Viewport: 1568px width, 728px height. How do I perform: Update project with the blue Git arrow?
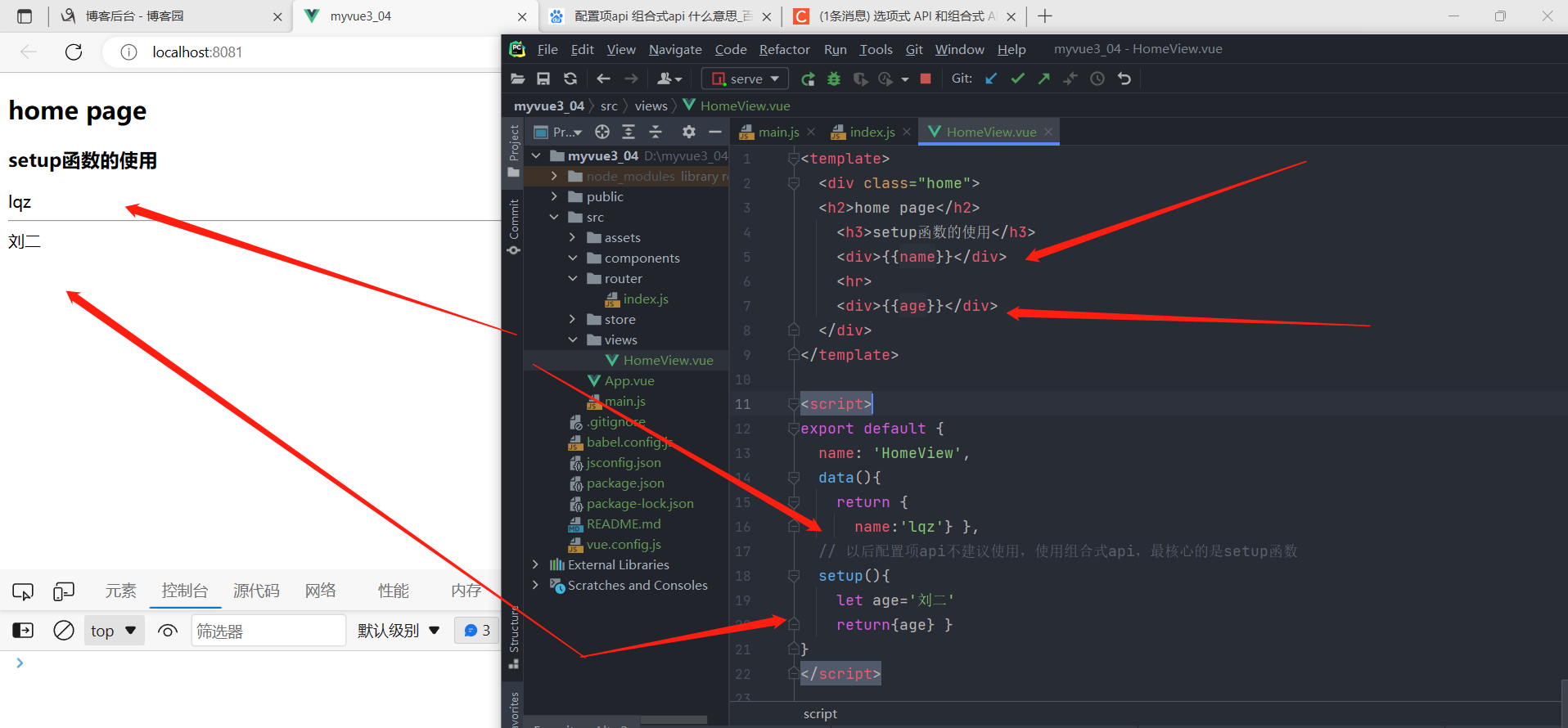991,79
